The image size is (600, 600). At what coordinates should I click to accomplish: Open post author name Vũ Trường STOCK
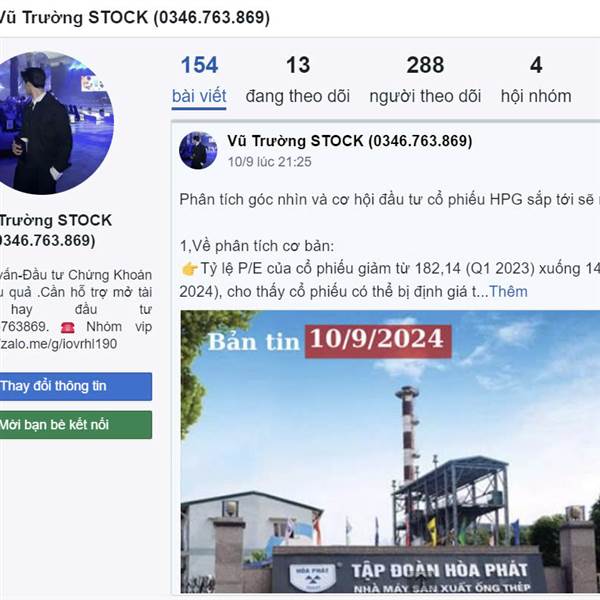(349, 141)
